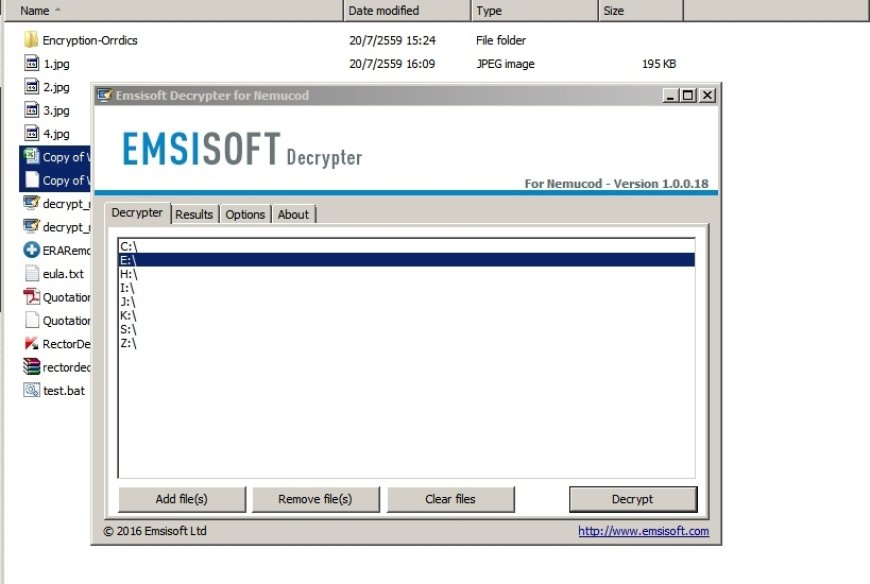Screen dimensions: 870x584
Task: Select the K:\ drive in the list
Action: point(406,316)
